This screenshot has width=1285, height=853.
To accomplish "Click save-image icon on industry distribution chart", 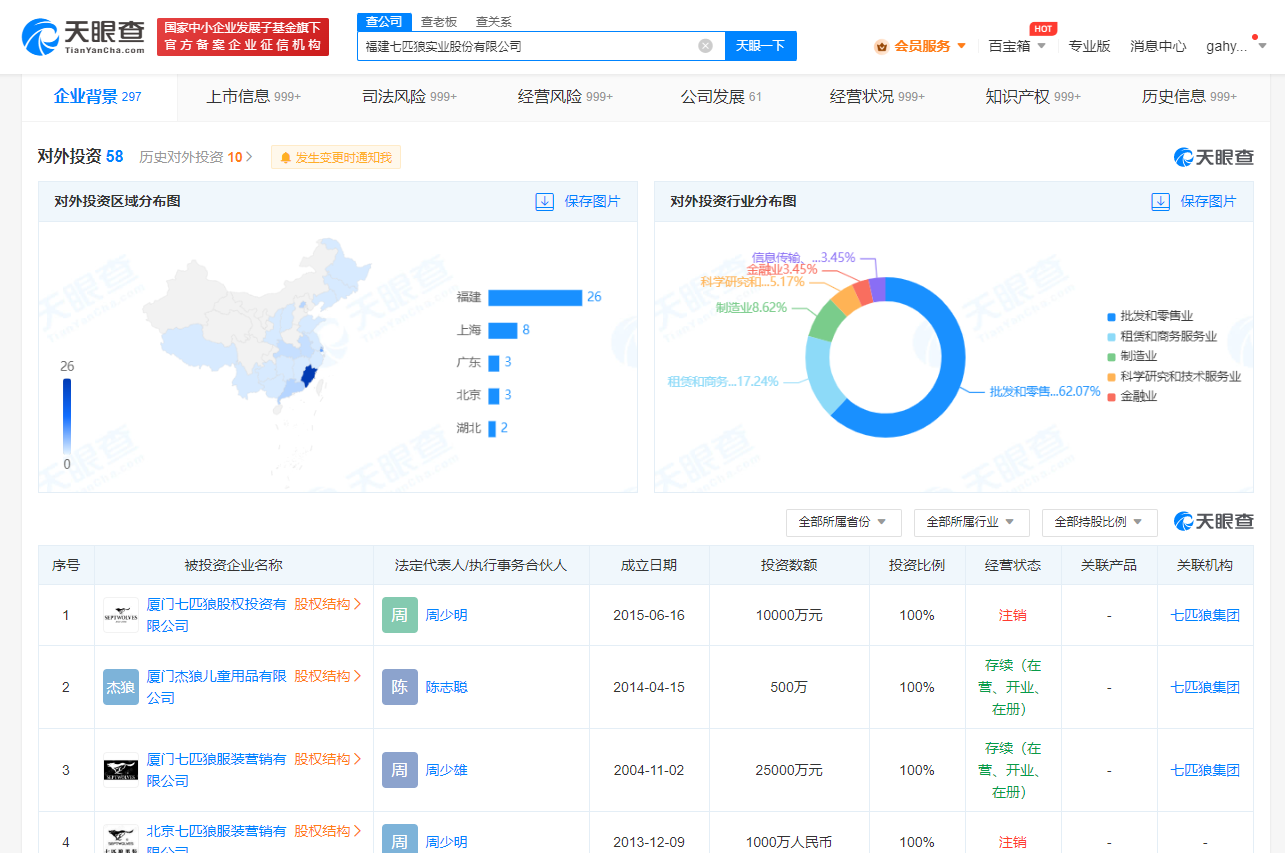I will pos(1161,201).
